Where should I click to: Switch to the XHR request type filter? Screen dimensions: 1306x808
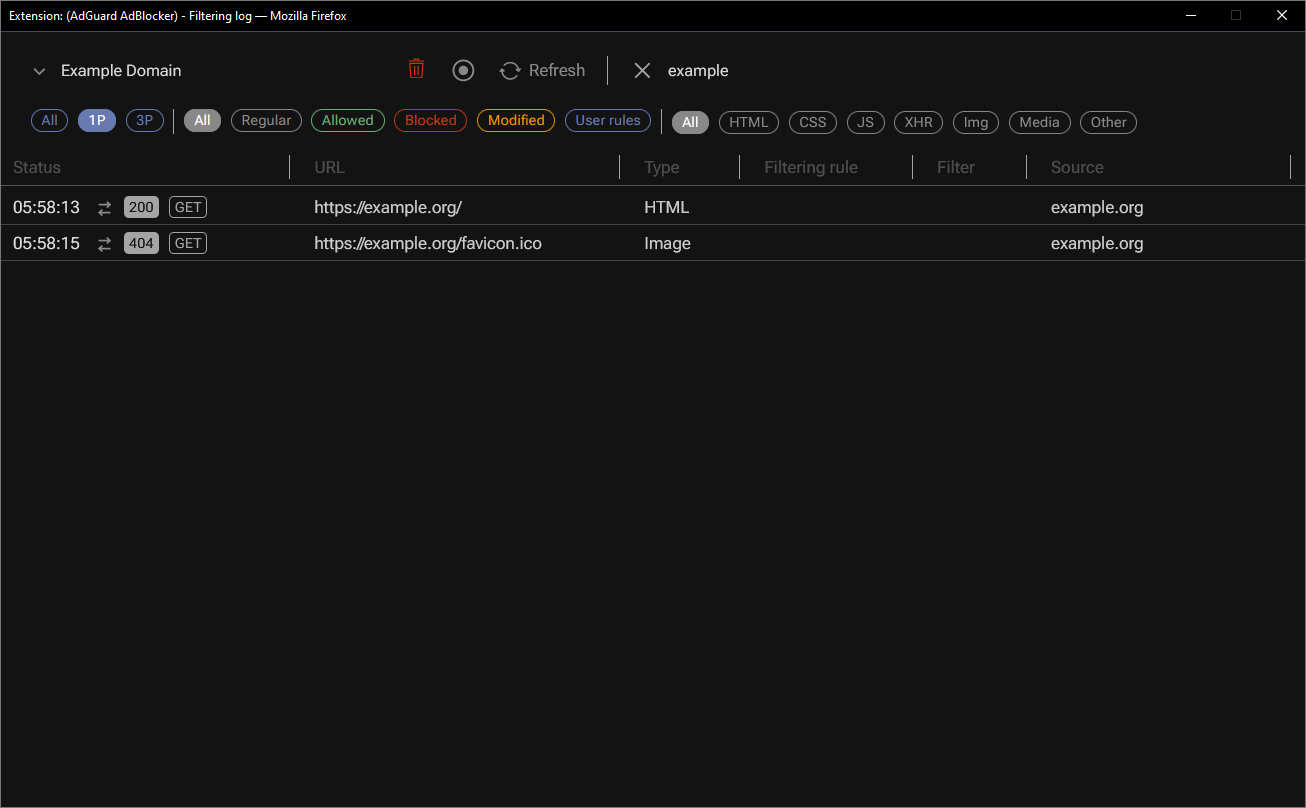click(918, 122)
